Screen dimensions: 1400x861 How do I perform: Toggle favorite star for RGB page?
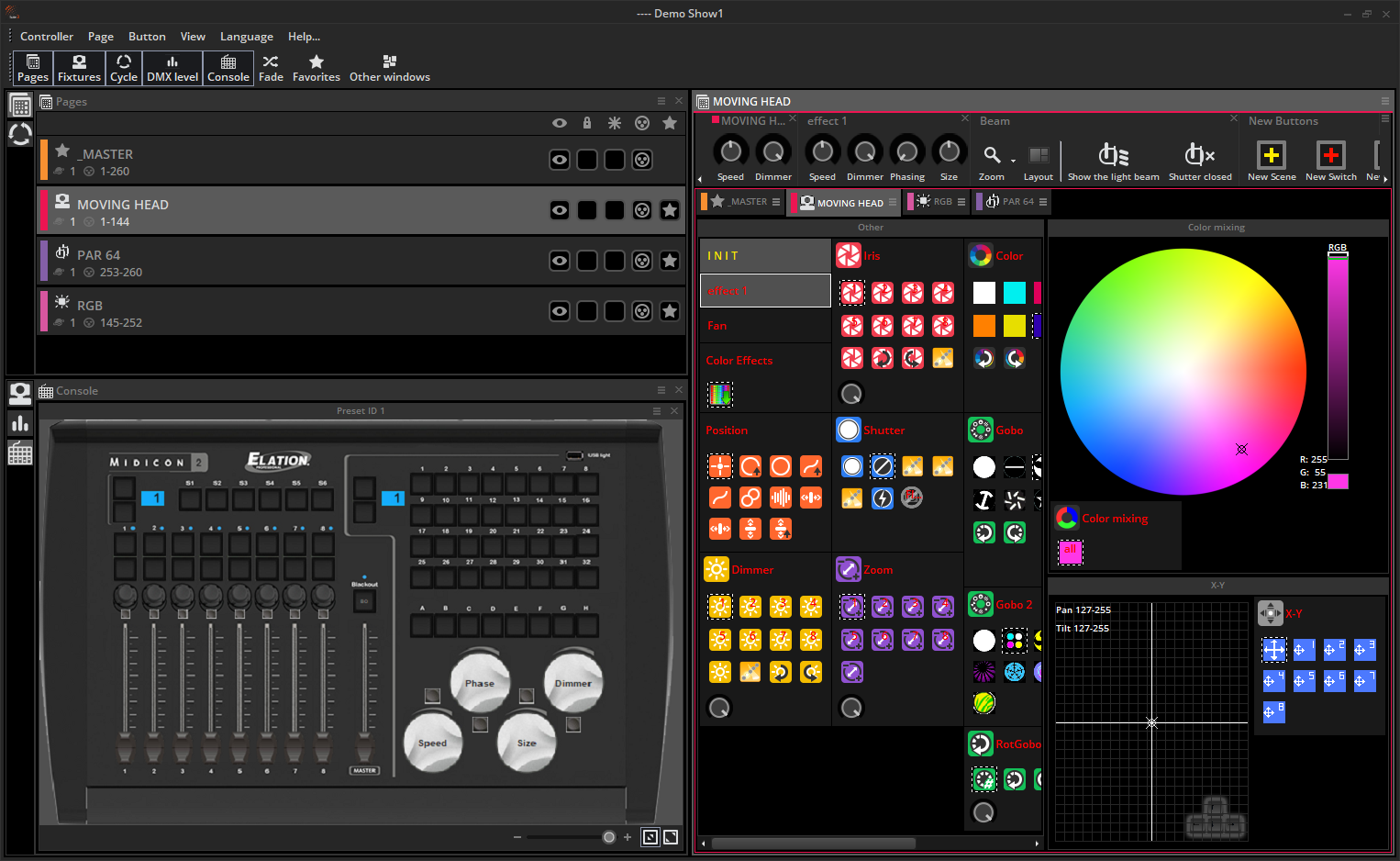point(670,311)
